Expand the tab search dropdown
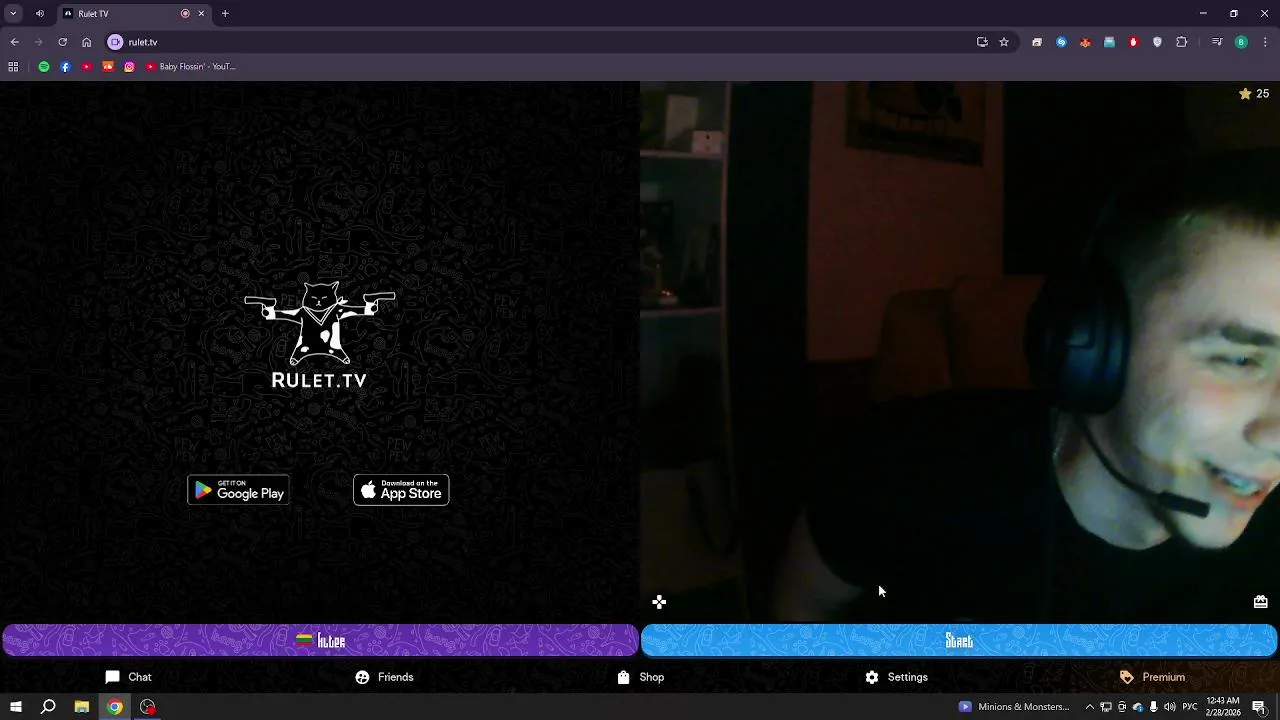The height and width of the screenshot is (720, 1280). click(x=13, y=14)
